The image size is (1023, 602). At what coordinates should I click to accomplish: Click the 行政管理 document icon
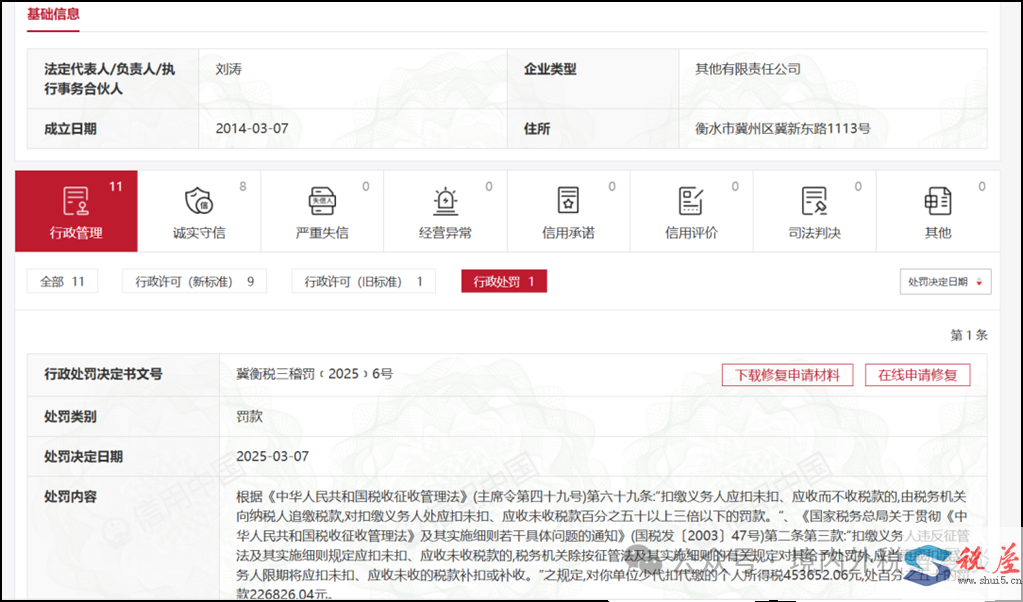(x=76, y=201)
